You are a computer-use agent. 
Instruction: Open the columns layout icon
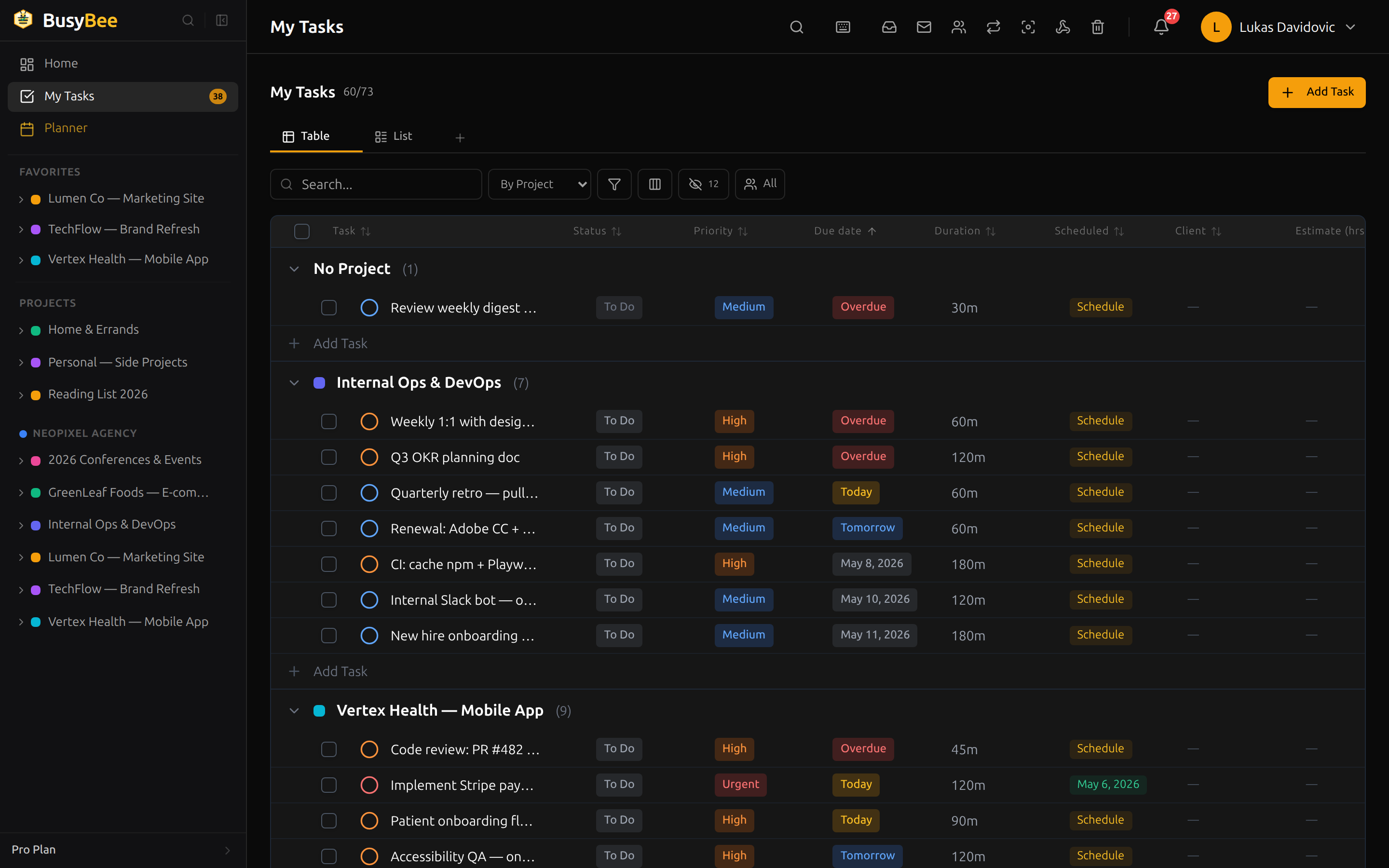655,184
